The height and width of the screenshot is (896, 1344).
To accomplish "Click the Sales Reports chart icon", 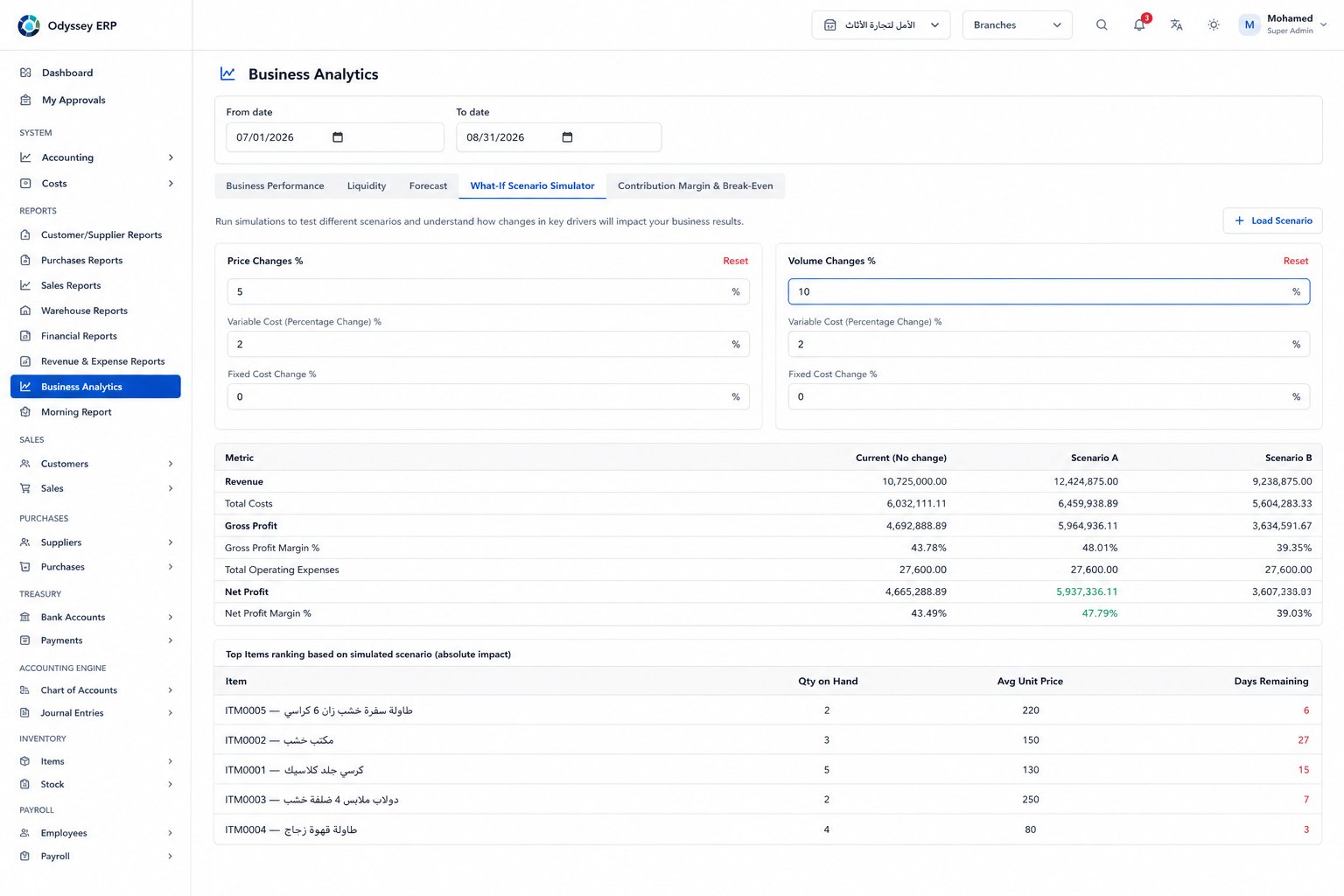I will (x=25, y=285).
